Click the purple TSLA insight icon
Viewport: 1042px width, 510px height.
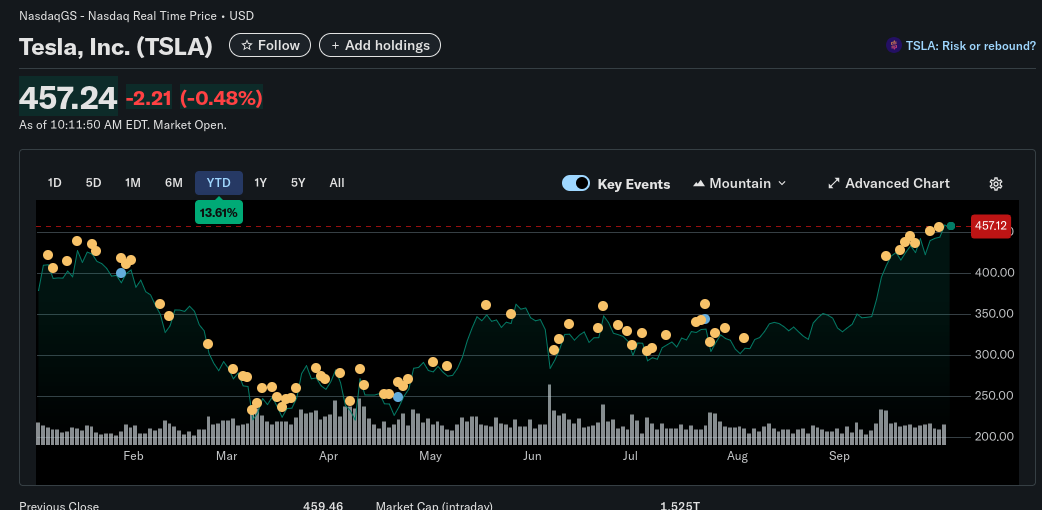click(x=893, y=46)
